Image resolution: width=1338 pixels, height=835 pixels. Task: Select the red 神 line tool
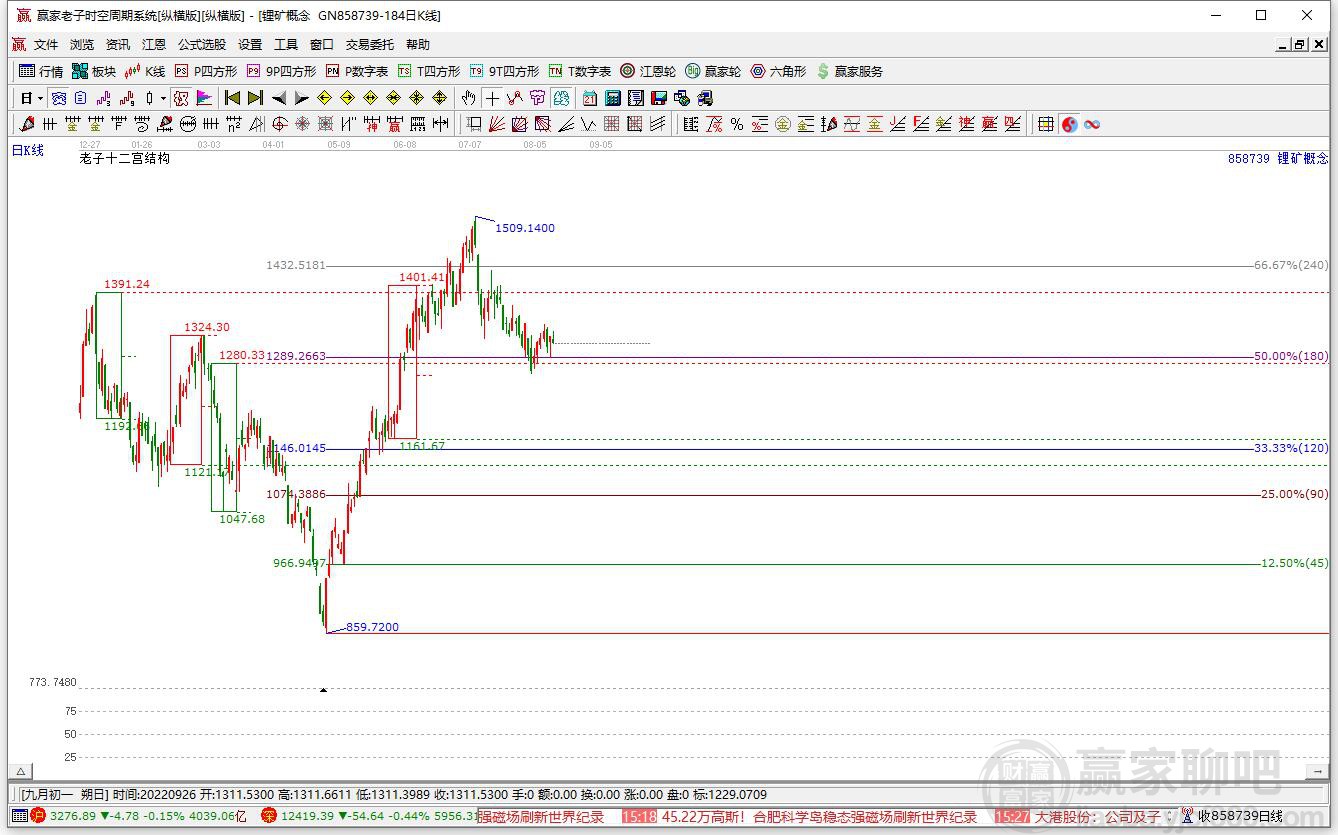pyautogui.click(x=371, y=124)
